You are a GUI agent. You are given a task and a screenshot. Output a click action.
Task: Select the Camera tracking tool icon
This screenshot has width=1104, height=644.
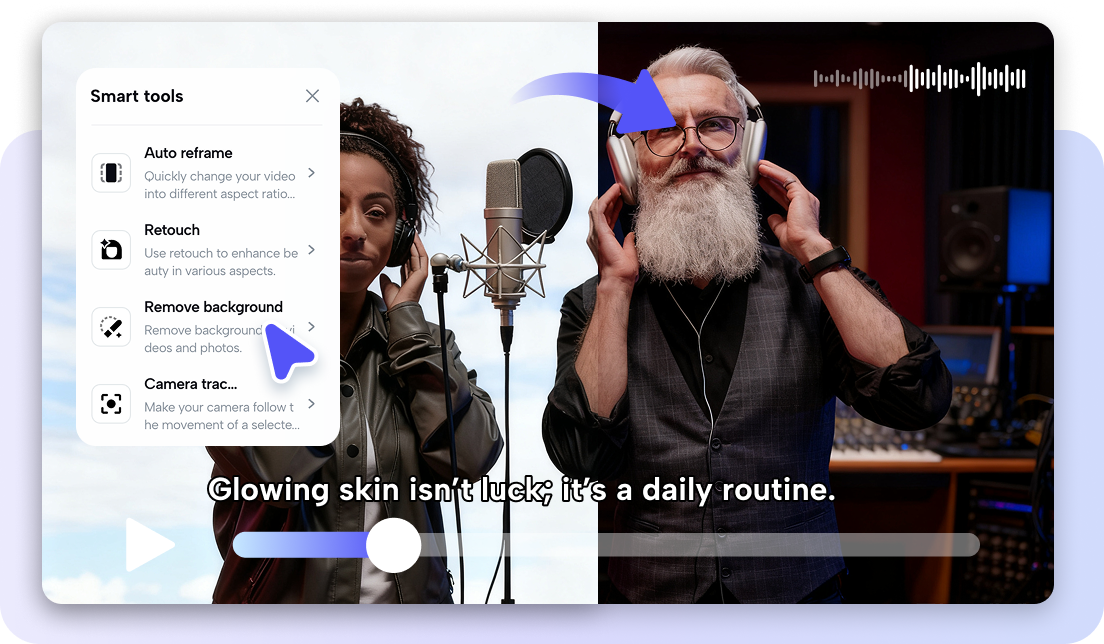point(110,403)
